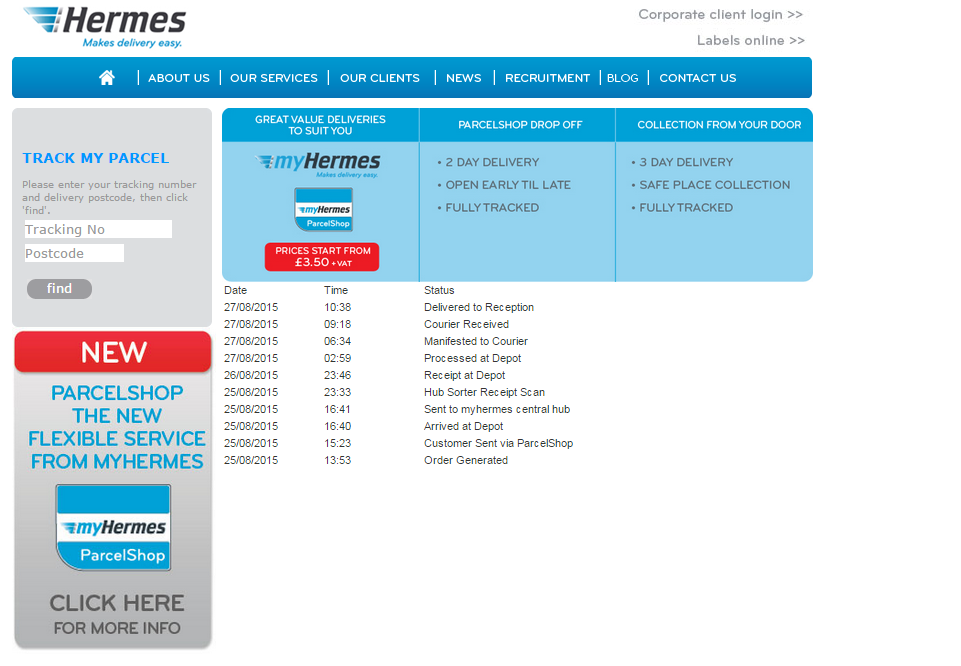Screen dimensions: 961x666
Task: Click 'Click here for more info' text
Action: coord(116,615)
